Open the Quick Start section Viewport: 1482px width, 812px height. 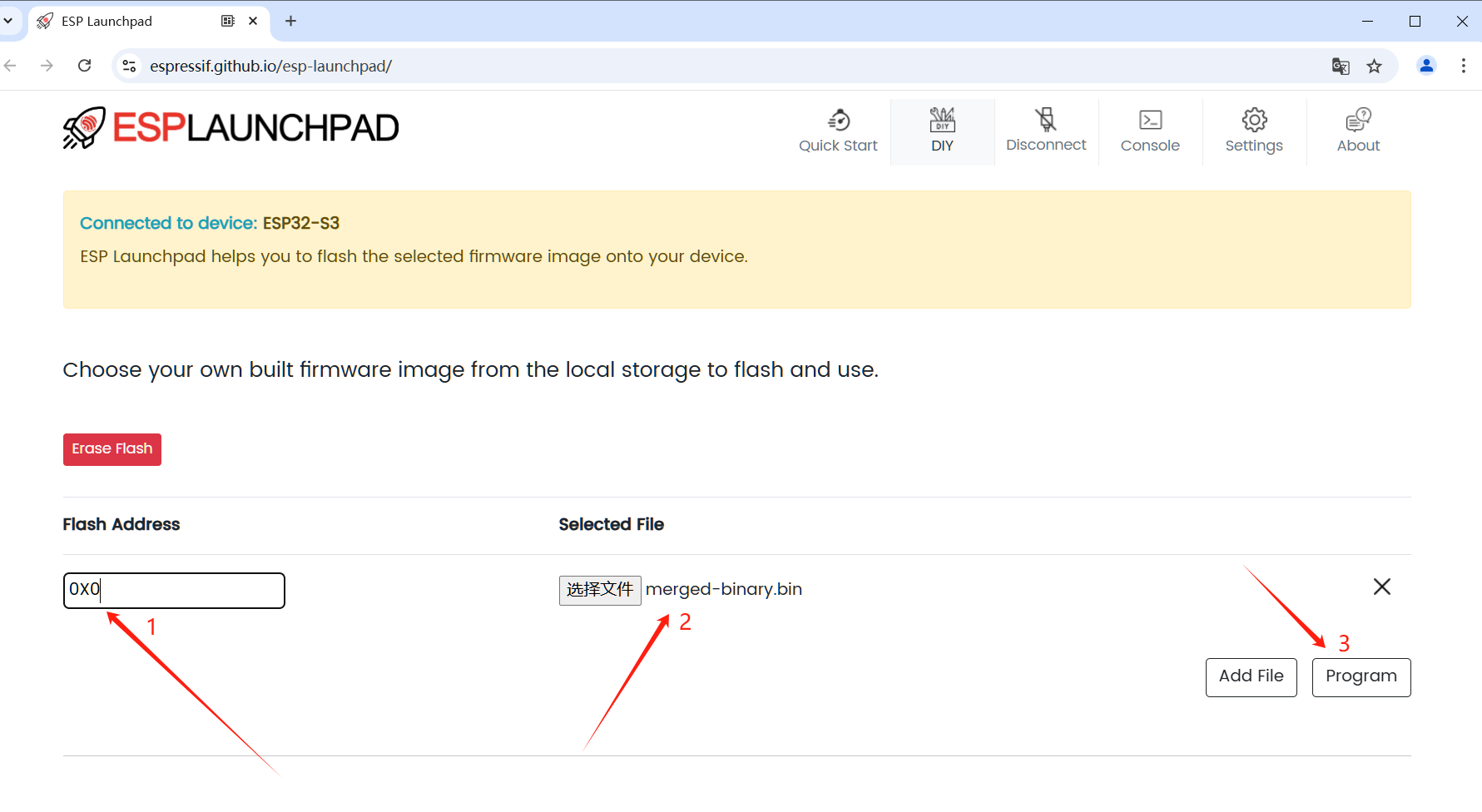[x=838, y=131]
